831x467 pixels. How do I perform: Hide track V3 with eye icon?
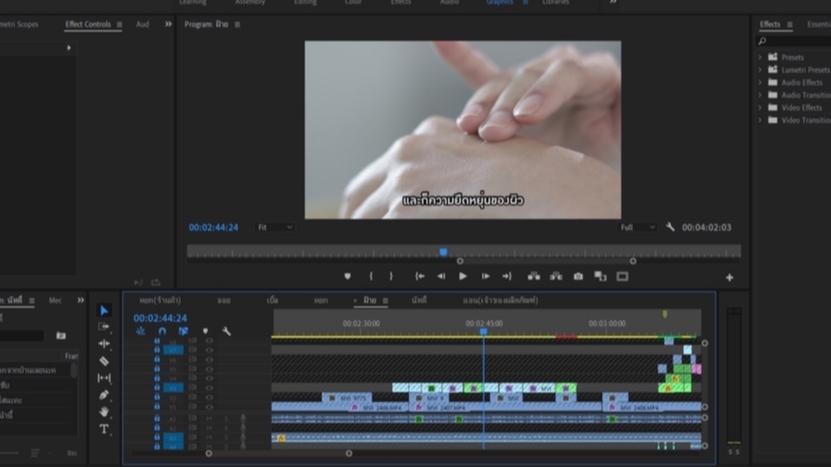point(209,387)
